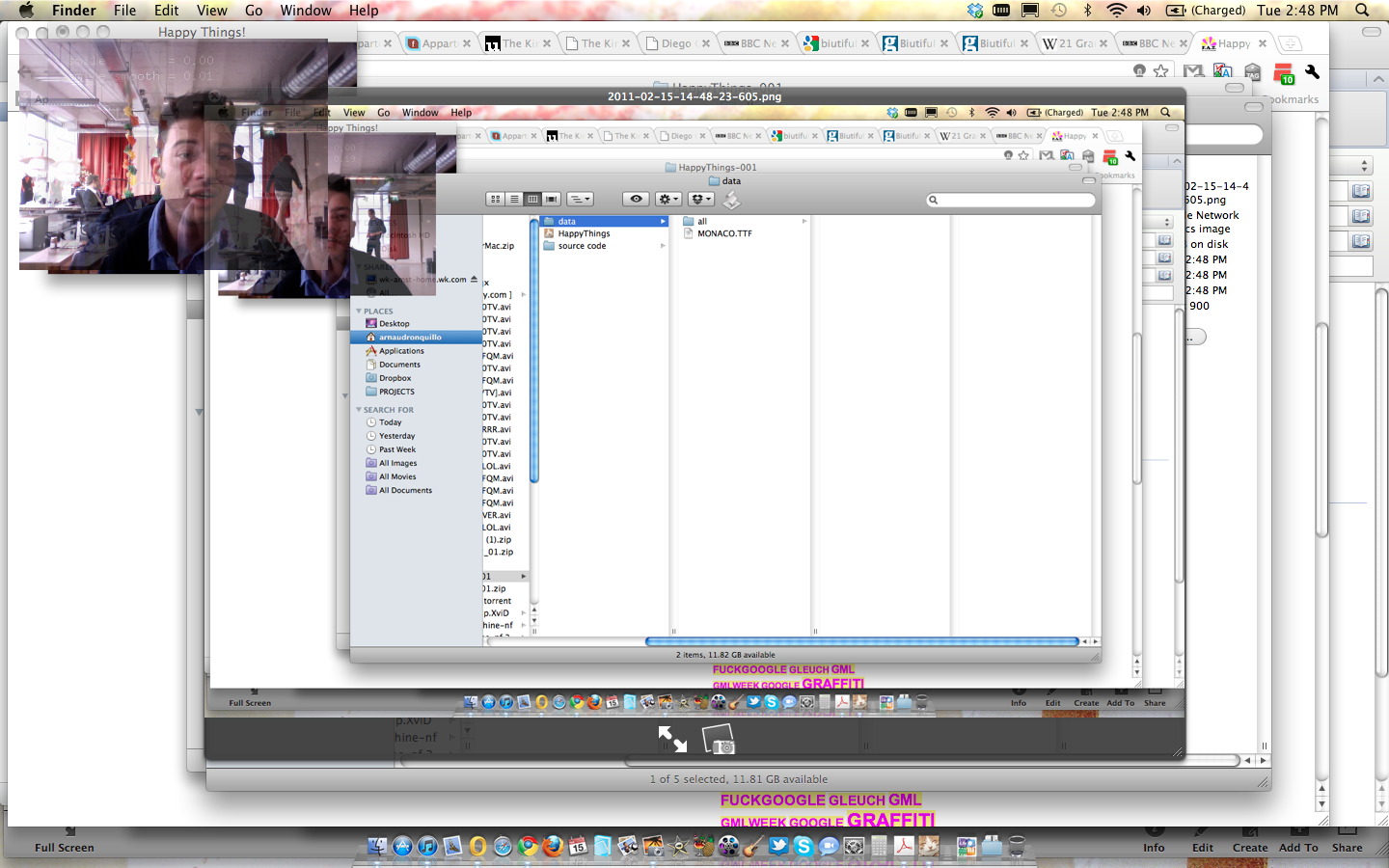
Task: Open Finder menu in the main macOS menu bar
Action: (x=73, y=11)
